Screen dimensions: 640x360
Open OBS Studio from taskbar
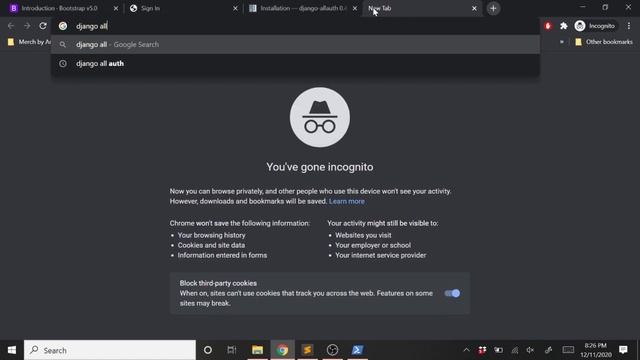click(x=333, y=350)
